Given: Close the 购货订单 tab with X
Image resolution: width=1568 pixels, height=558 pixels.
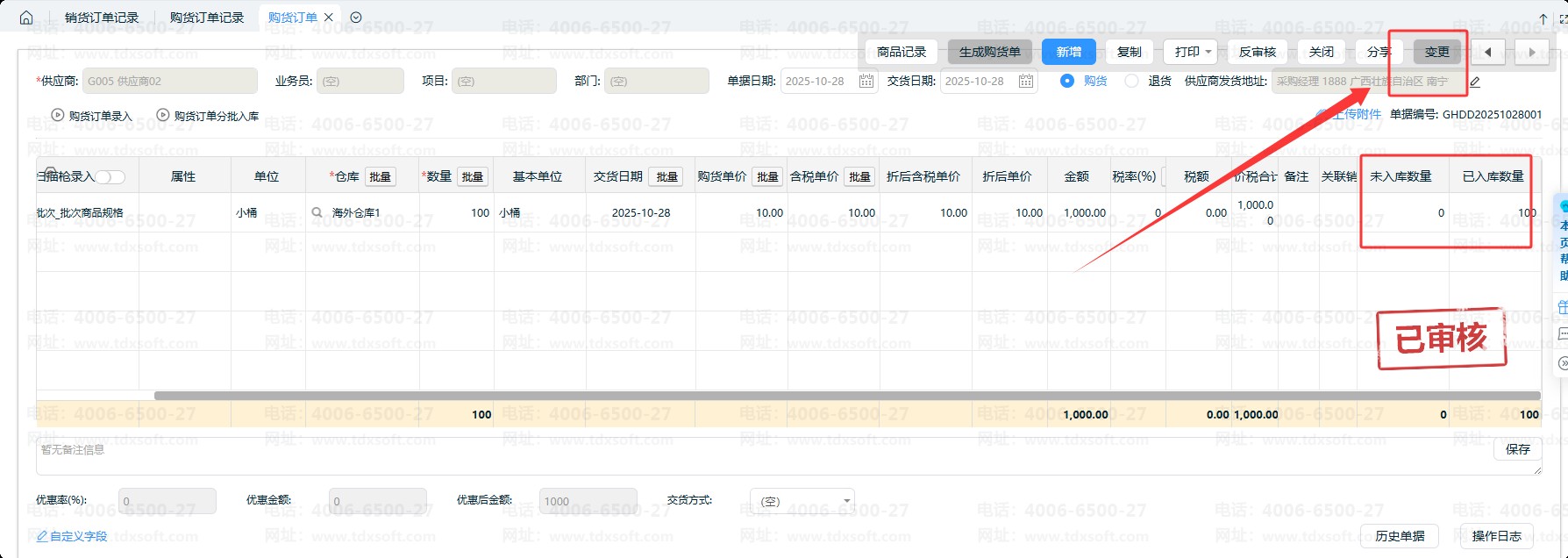Looking at the screenshot, I should click(x=329, y=18).
